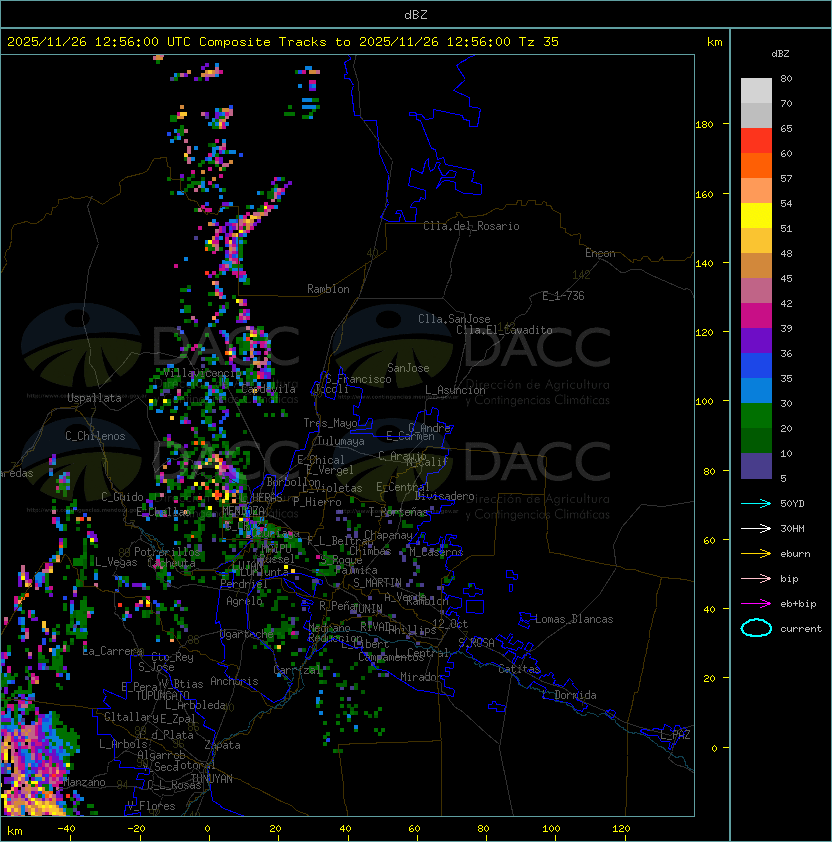Click 'Lomas_Blancas' location label
The width and height of the screenshot is (832, 842).
(x=574, y=619)
